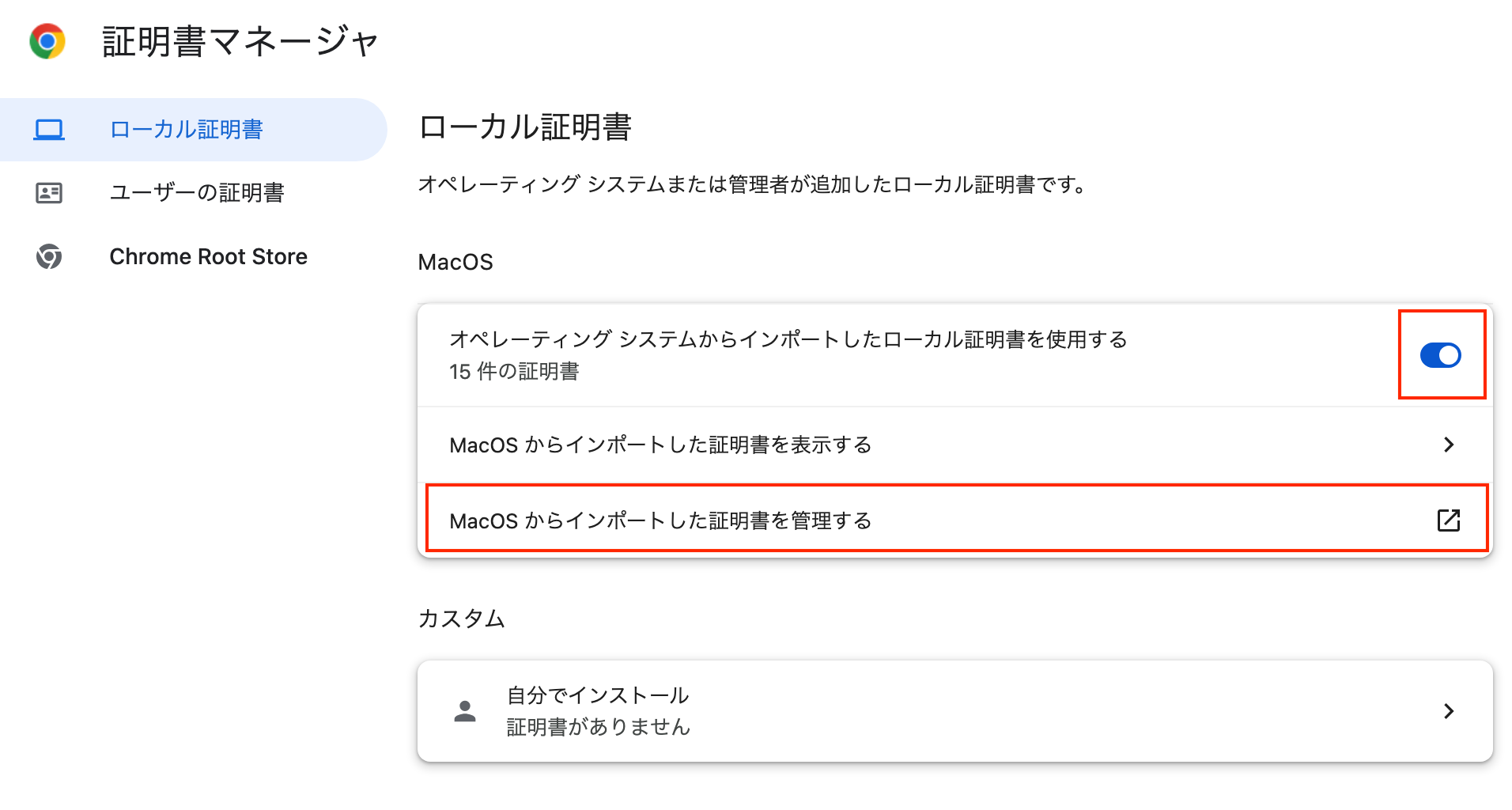Click the Chrome icon beside Chrome Root Store
Image resolution: width=1512 pixels, height=810 pixels.
(49, 256)
